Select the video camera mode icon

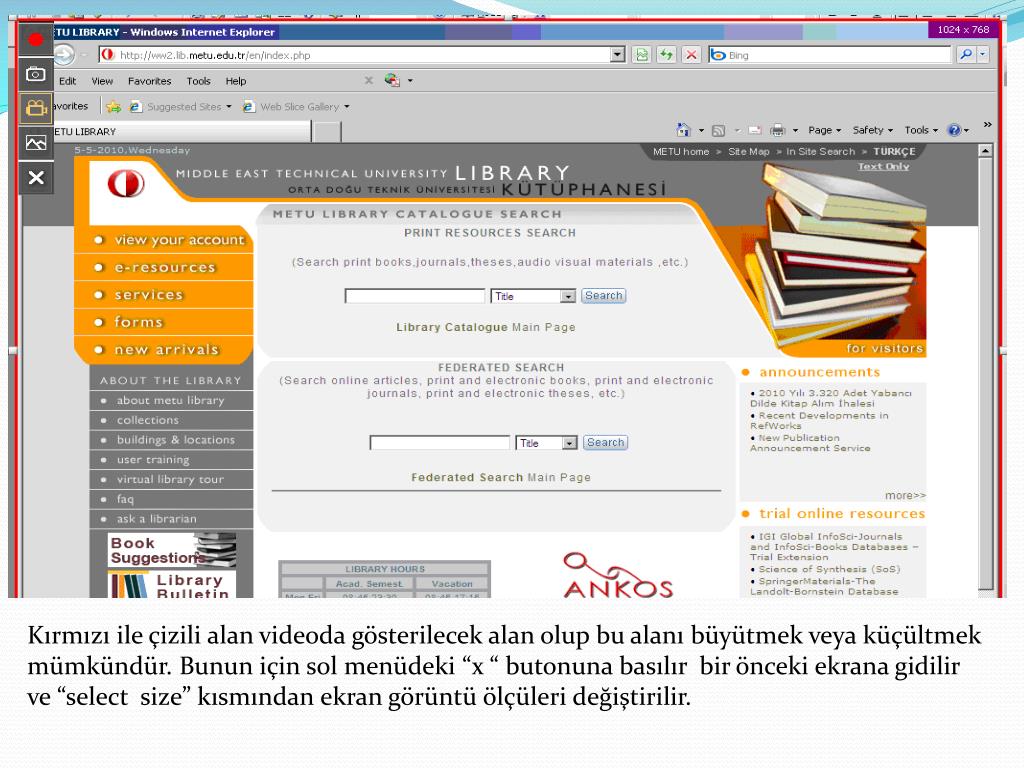pyautogui.click(x=35, y=108)
